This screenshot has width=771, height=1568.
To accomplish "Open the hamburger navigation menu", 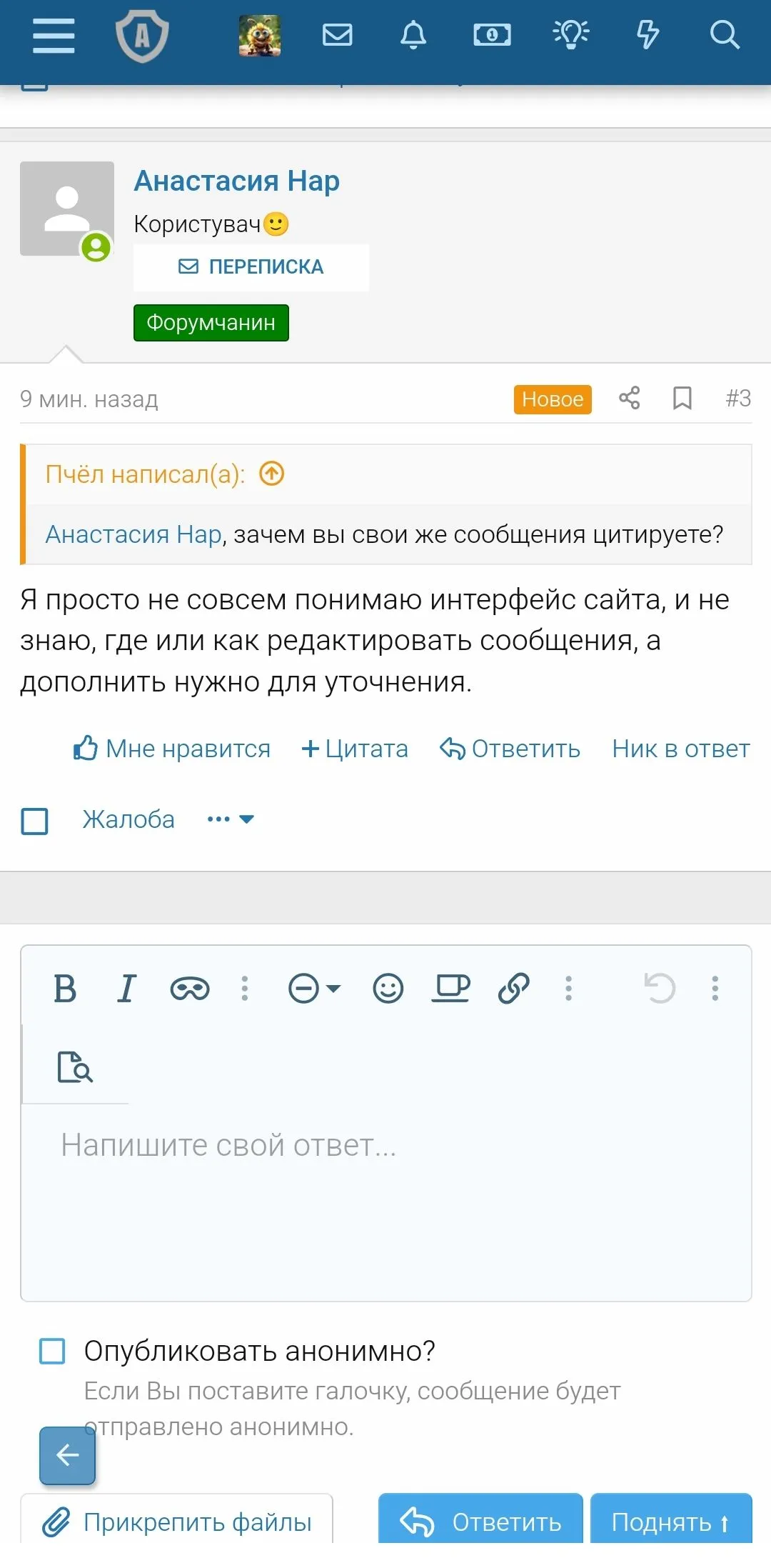I will [x=54, y=36].
